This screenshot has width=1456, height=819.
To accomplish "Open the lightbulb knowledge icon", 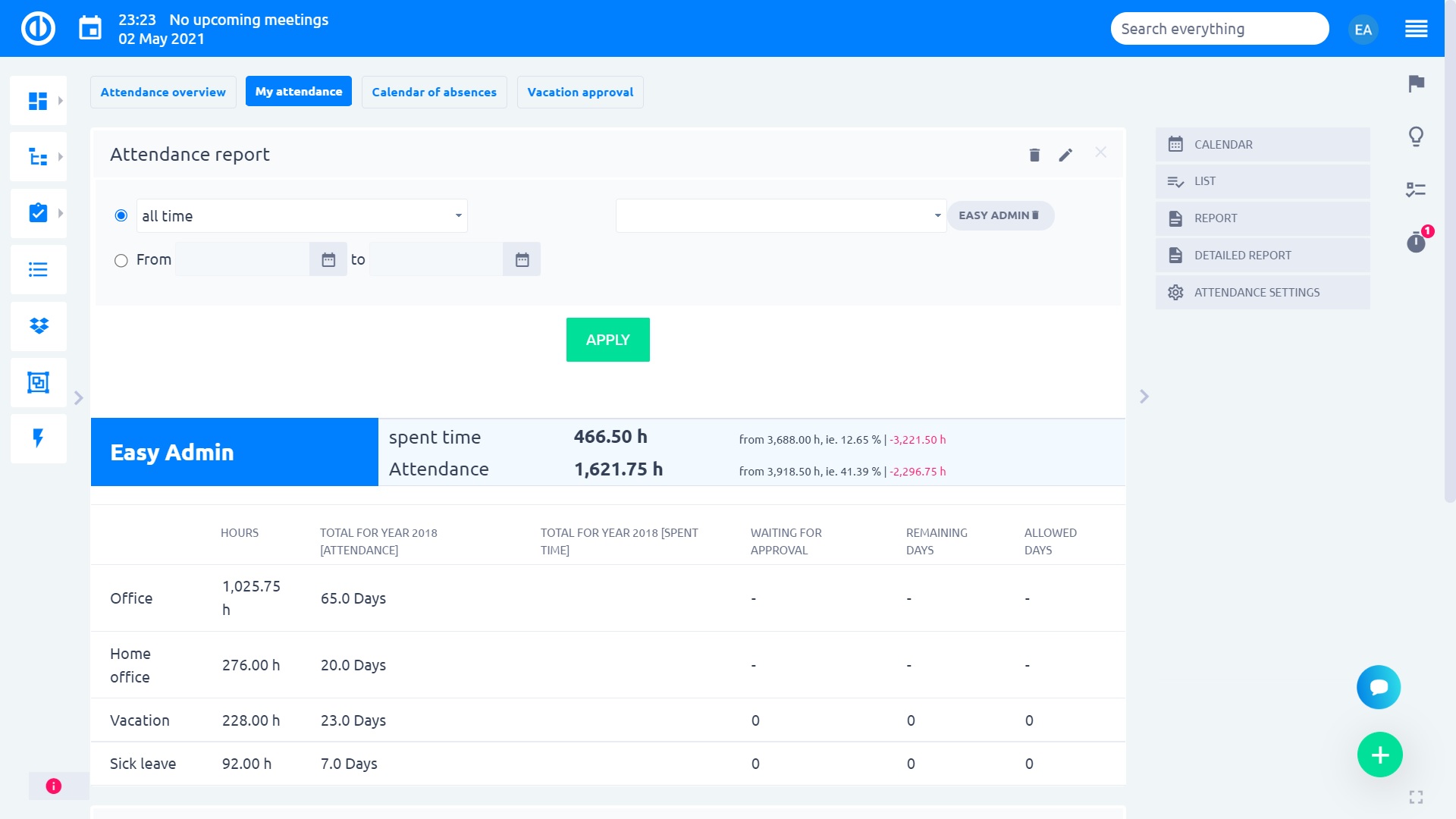I will 1416,136.
